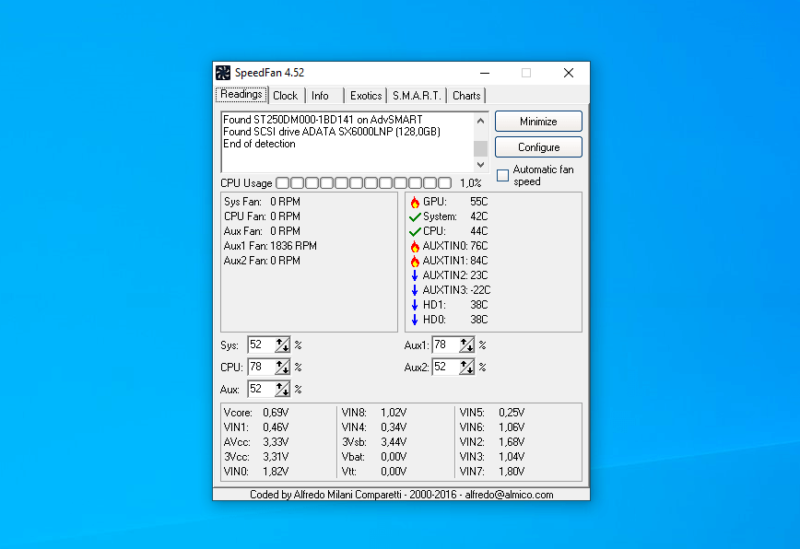Image resolution: width=800 pixels, height=549 pixels.
Task: Click the SpeedFan fan icon in title bar
Action: point(223,73)
